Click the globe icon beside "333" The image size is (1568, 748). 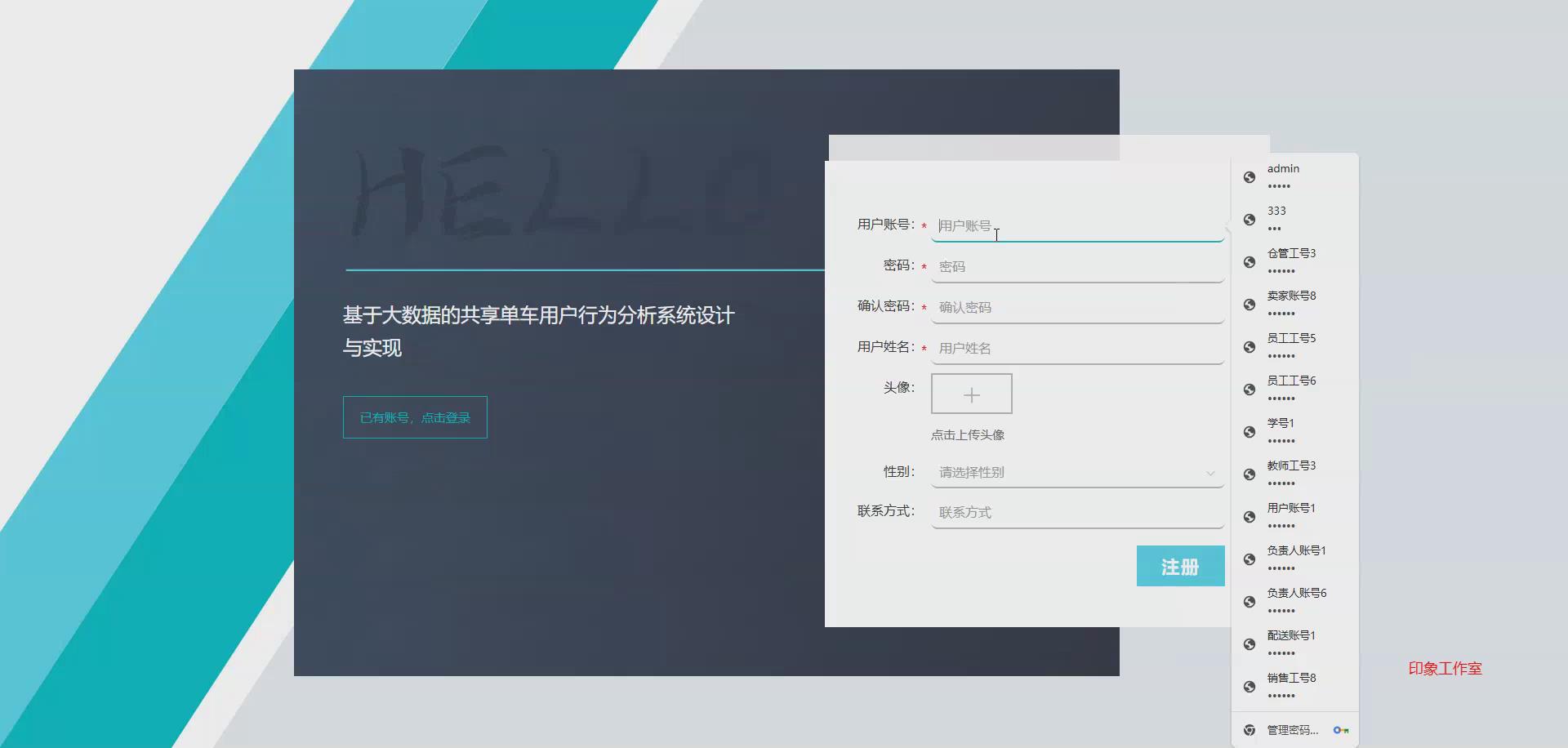pos(1249,220)
